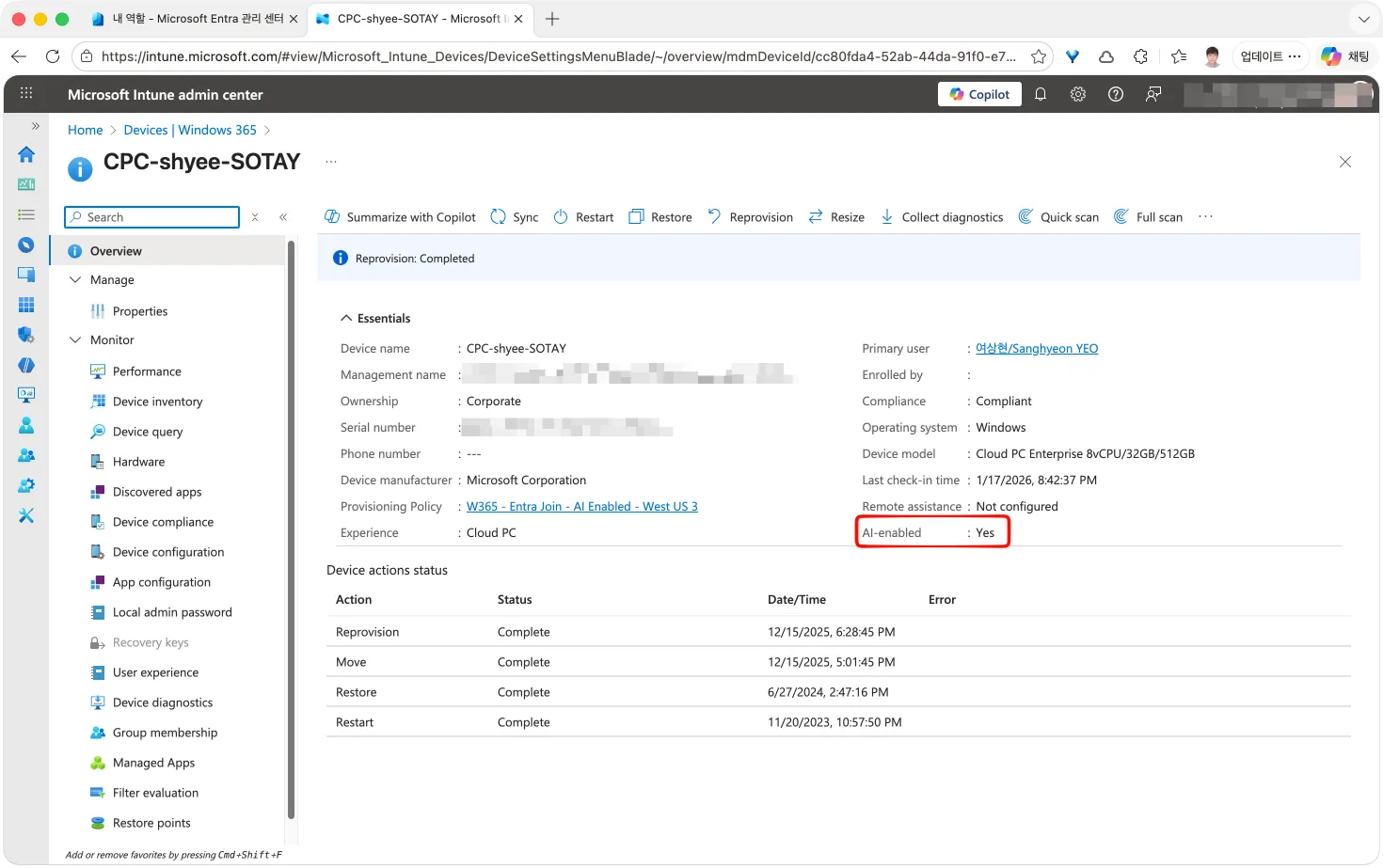This screenshot has height=868, width=1383.
Task: Open the portal settings gear
Action: point(1078,94)
